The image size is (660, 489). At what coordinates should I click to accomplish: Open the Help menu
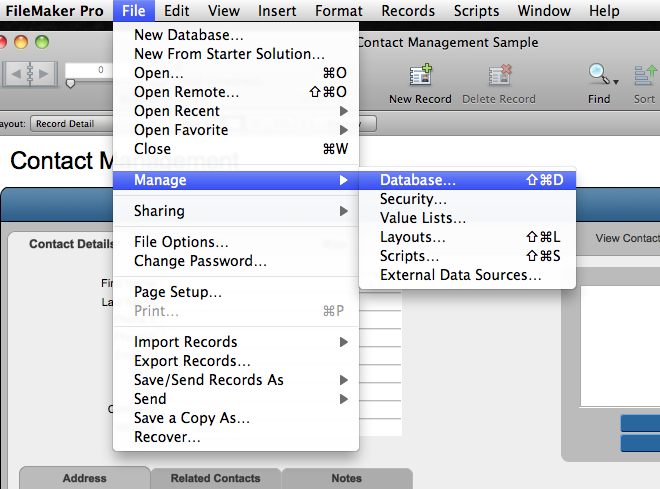pyautogui.click(x=604, y=11)
